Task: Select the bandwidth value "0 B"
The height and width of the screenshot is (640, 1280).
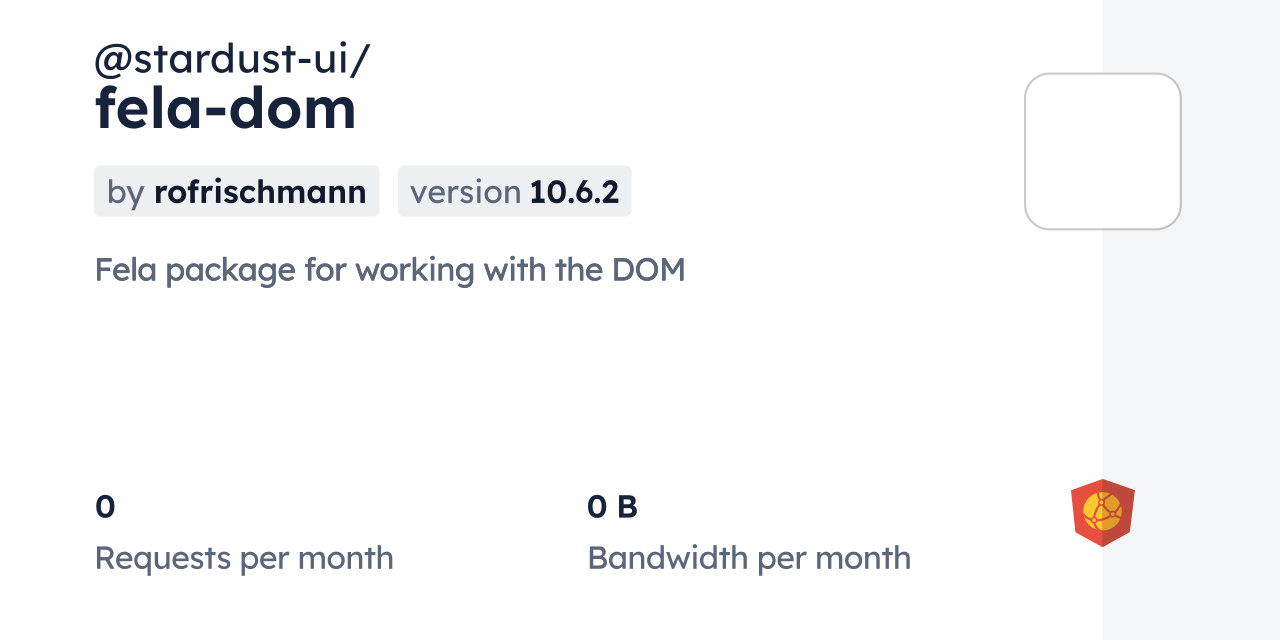Action: 612,507
